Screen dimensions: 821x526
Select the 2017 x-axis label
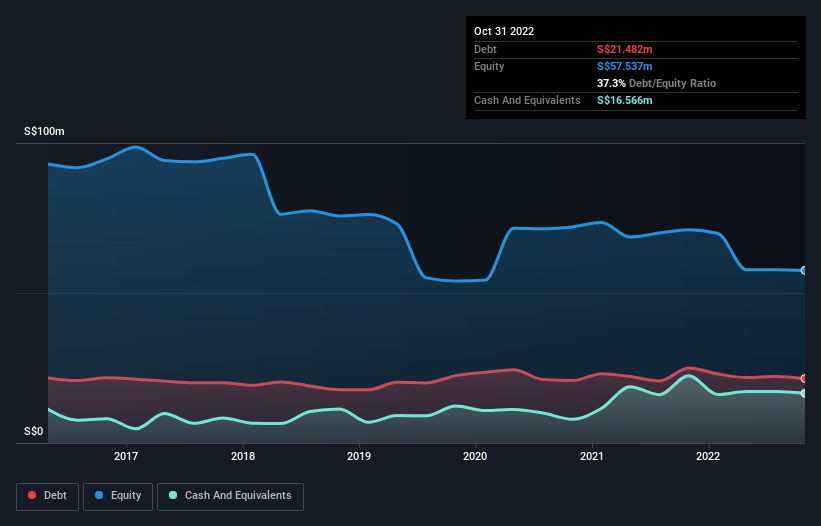[x=126, y=456]
